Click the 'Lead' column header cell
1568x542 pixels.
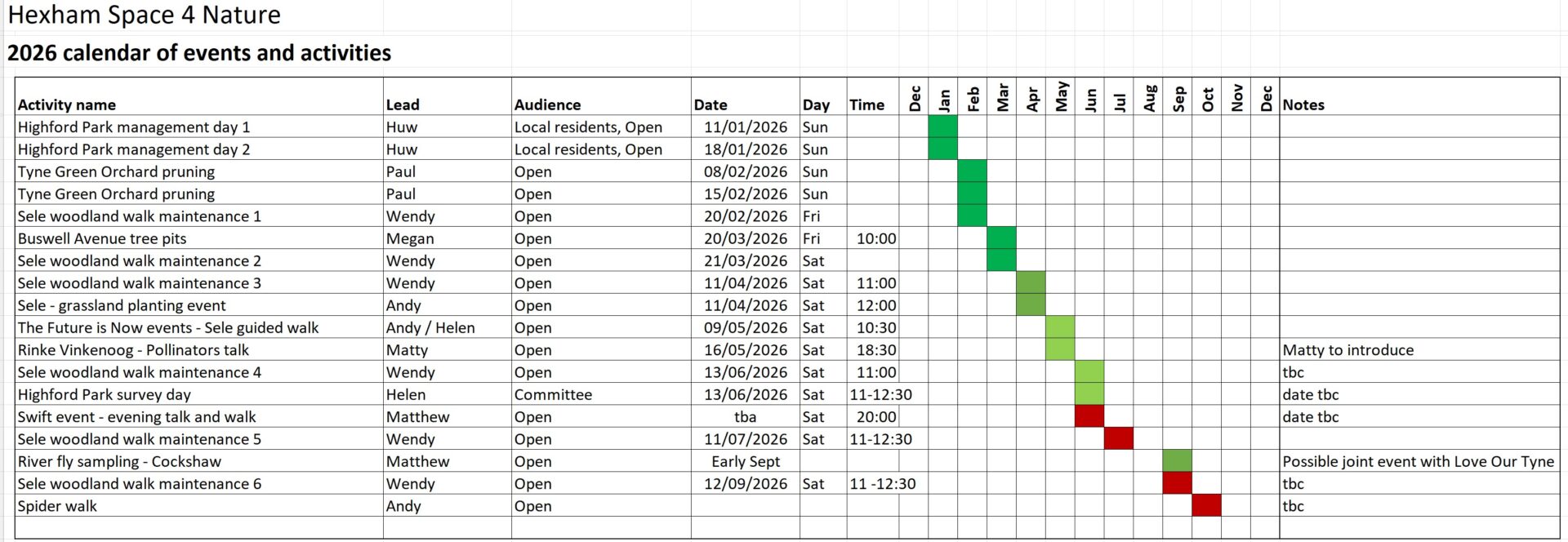[x=448, y=96]
